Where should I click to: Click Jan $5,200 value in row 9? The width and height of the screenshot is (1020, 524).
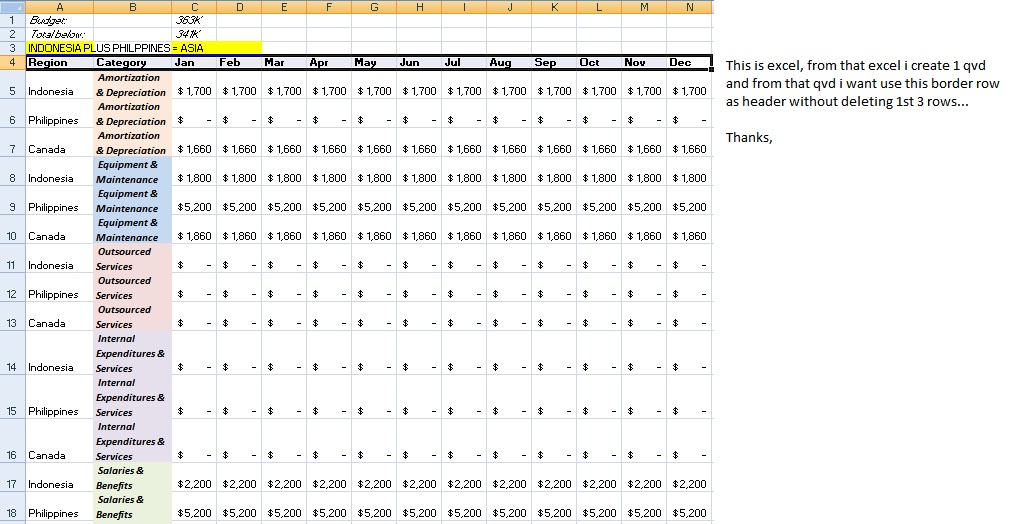195,200
